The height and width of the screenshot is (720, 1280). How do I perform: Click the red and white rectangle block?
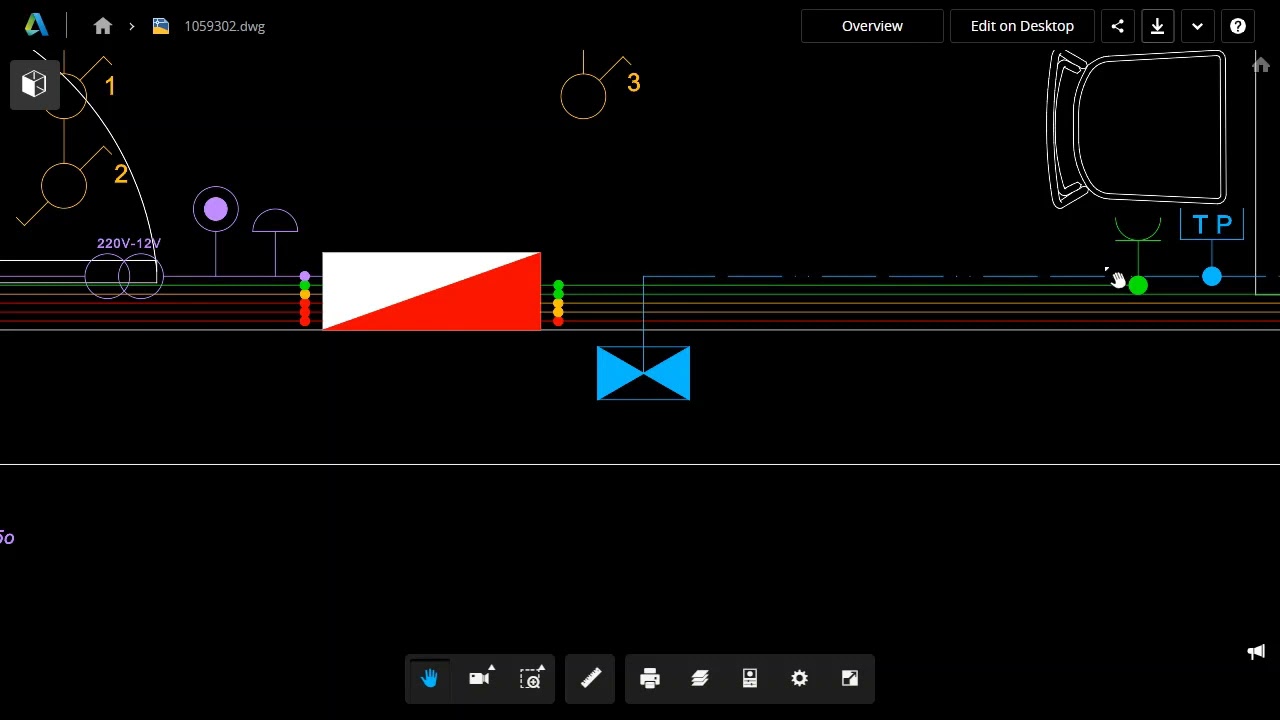pyautogui.click(x=431, y=291)
